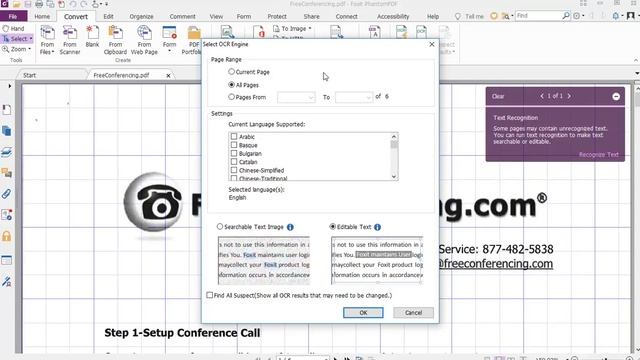Enable Find All Suspect checkbox
Image resolution: width=640 pixels, height=360 pixels.
point(210,295)
